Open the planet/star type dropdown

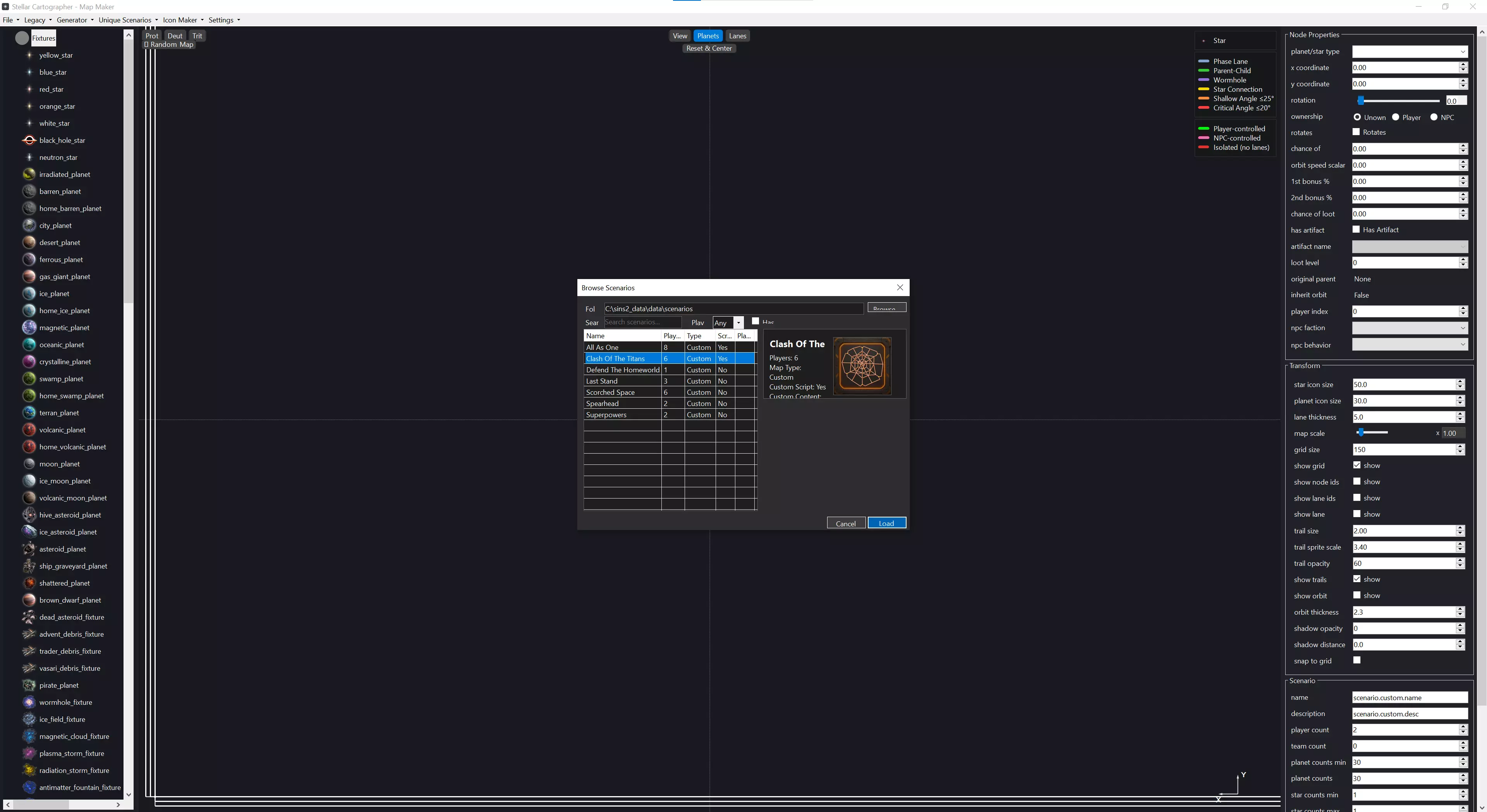[1409, 51]
